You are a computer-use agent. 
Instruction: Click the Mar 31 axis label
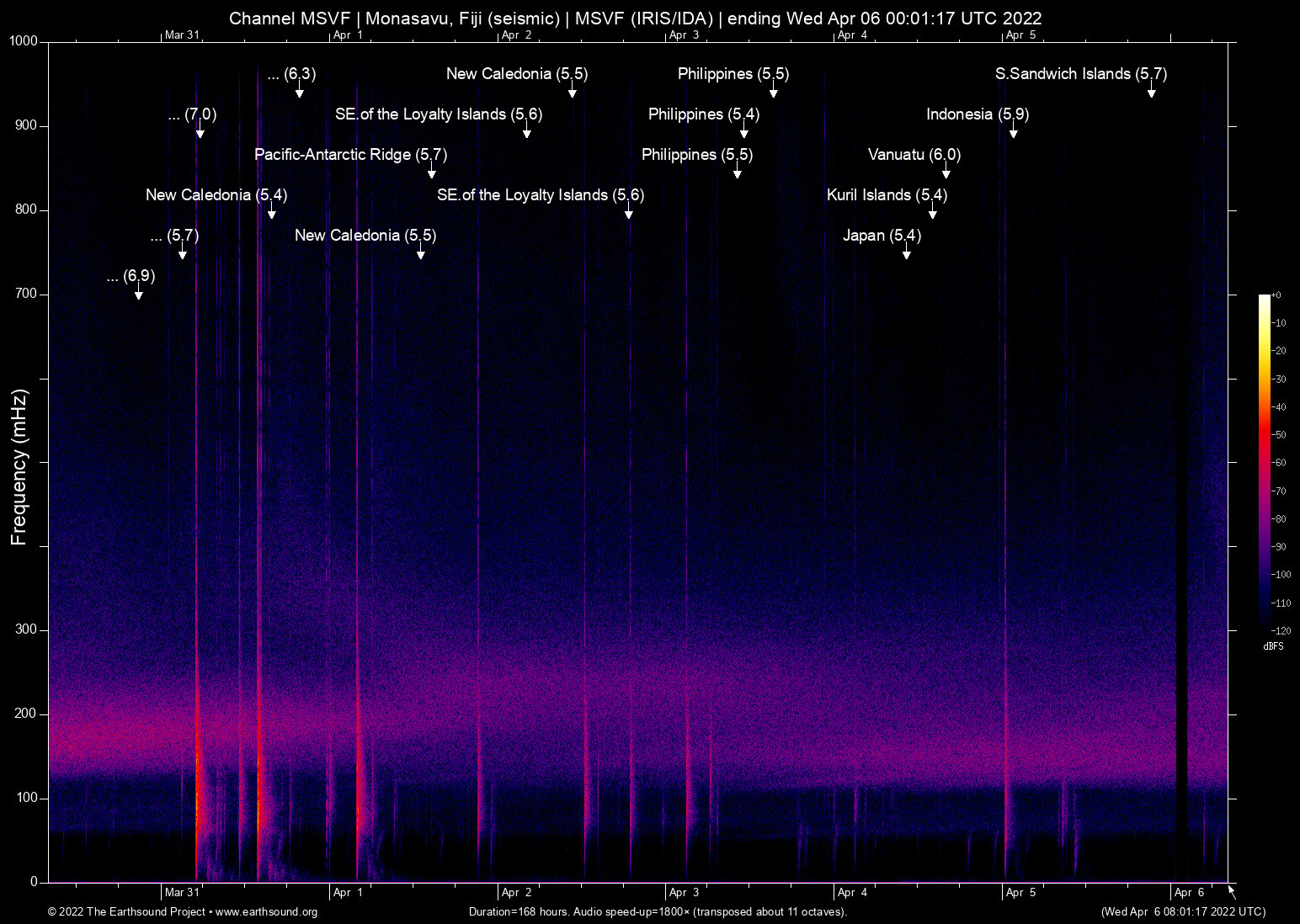coord(184,893)
